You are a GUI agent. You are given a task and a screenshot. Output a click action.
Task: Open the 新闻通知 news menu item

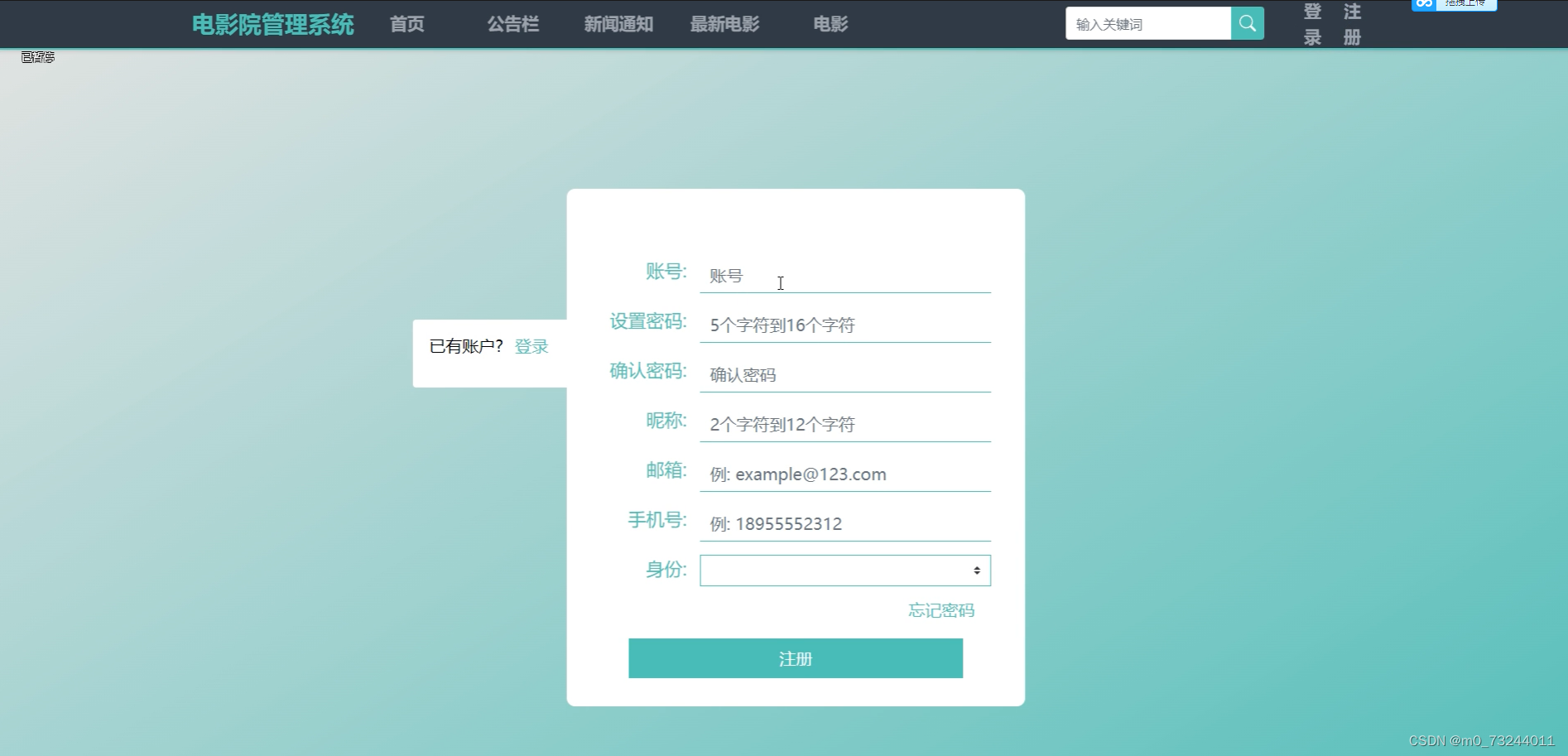[618, 24]
